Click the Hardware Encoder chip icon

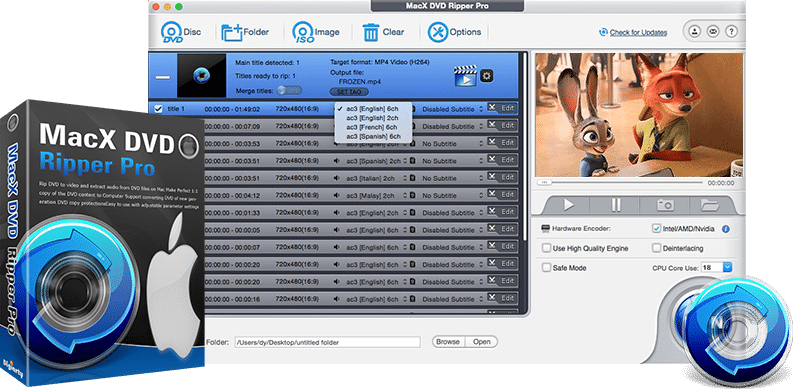[x=545, y=229]
